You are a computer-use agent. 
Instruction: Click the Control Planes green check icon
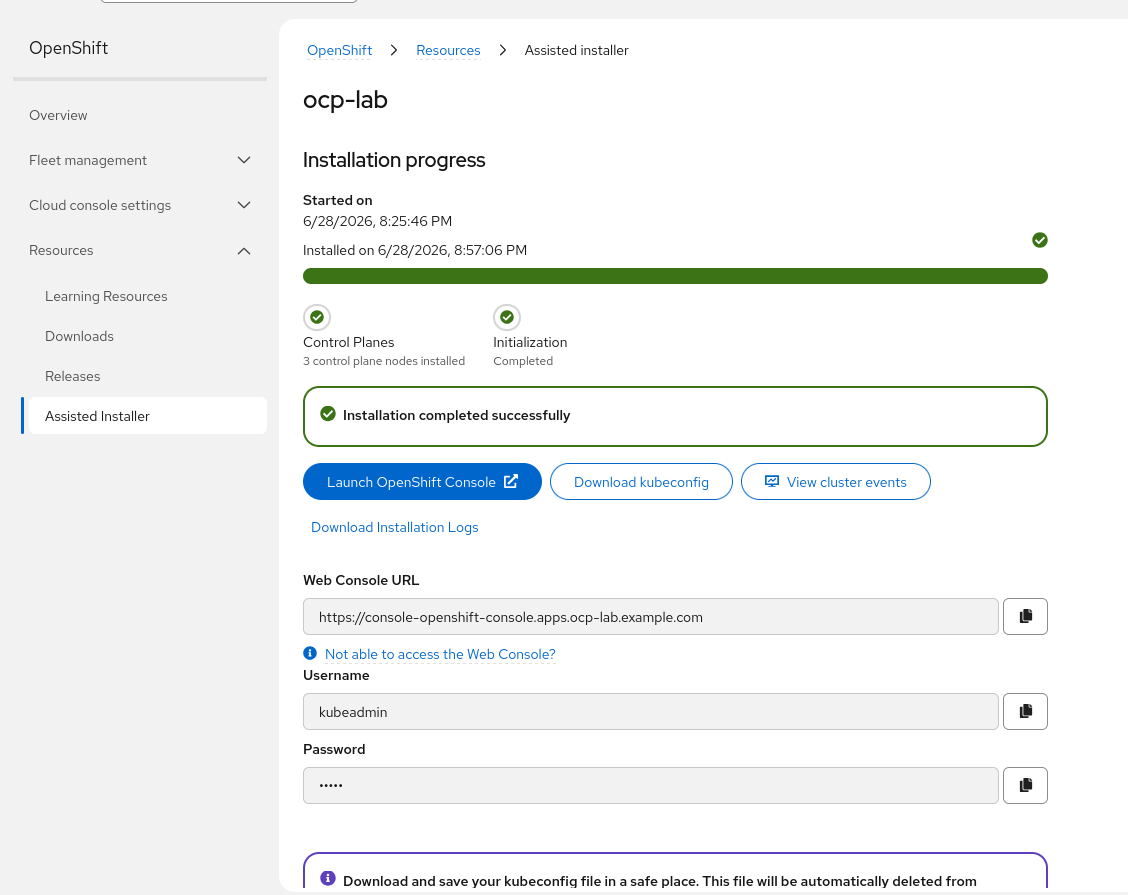pos(317,317)
